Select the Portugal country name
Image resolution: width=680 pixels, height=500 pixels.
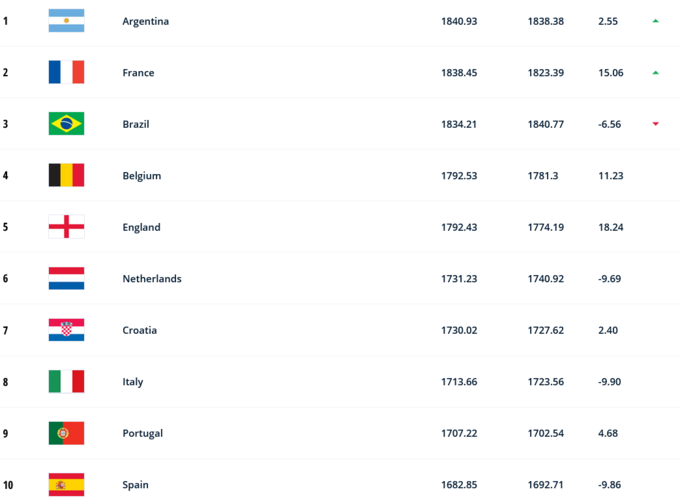pyautogui.click(x=142, y=433)
